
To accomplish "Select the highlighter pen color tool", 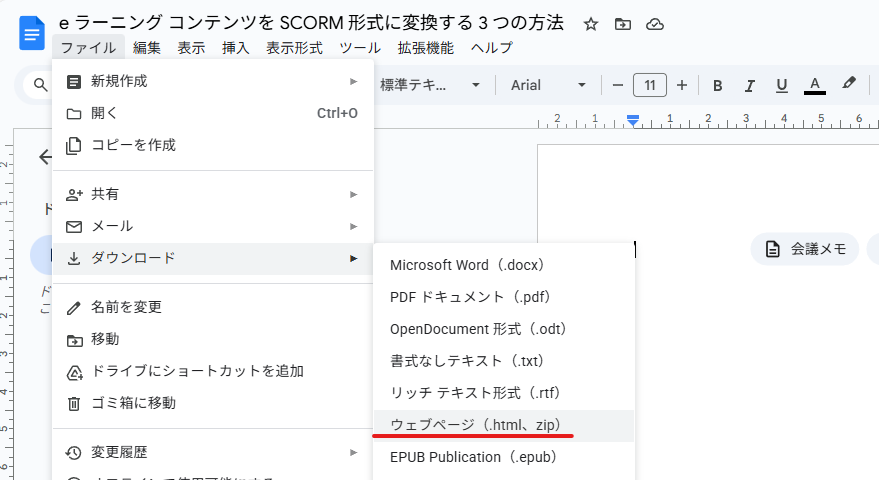I will tap(850, 85).
